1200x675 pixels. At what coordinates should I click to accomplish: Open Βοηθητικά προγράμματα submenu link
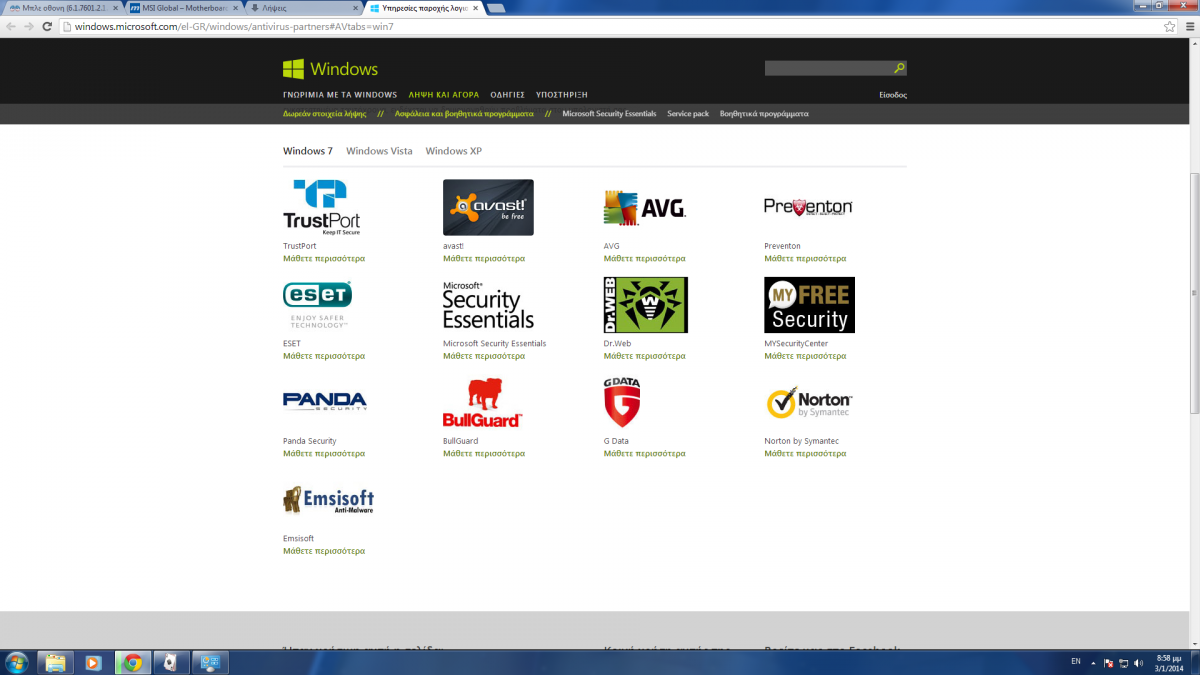pyautogui.click(x=764, y=114)
